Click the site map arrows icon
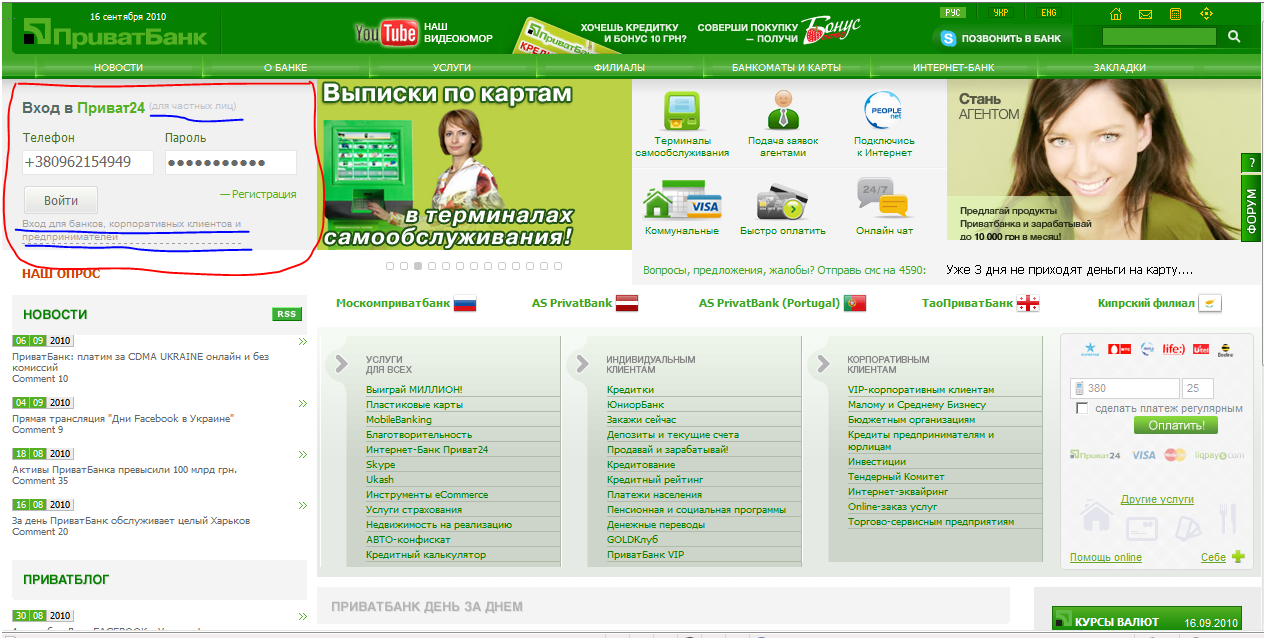This screenshot has width=1266, height=640. click(x=1206, y=14)
